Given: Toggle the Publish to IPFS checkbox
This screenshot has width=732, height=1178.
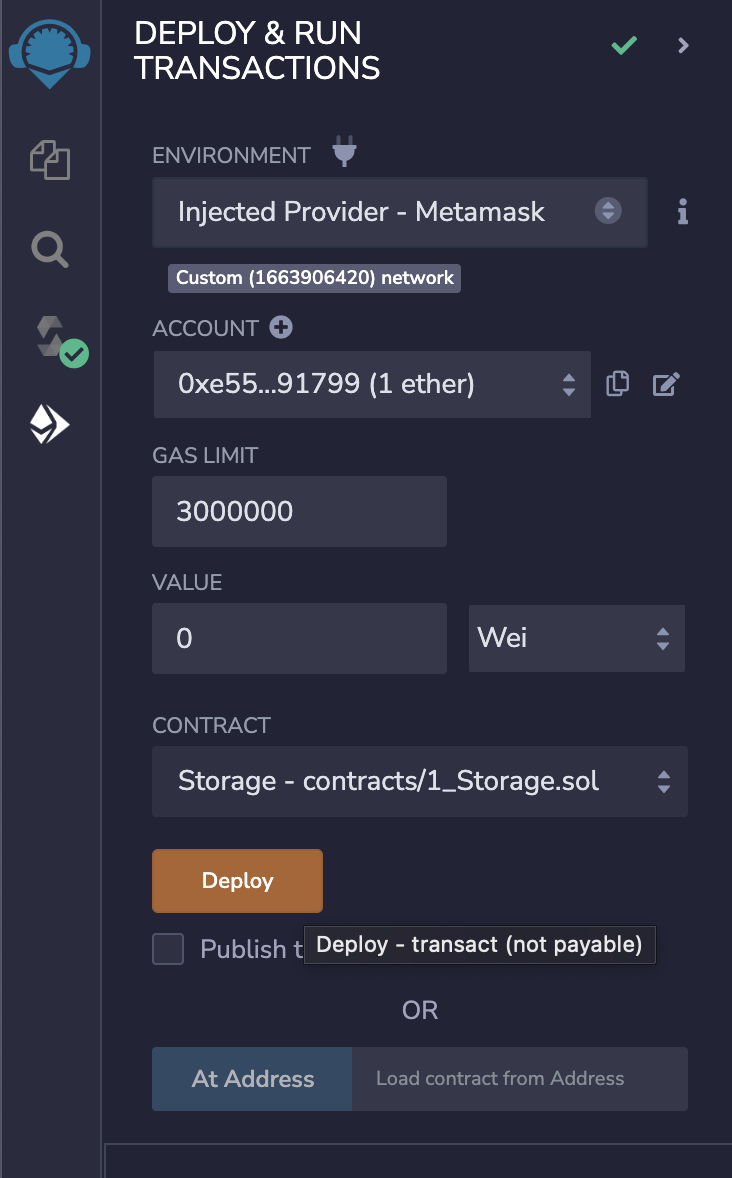Looking at the screenshot, I should coord(168,949).
